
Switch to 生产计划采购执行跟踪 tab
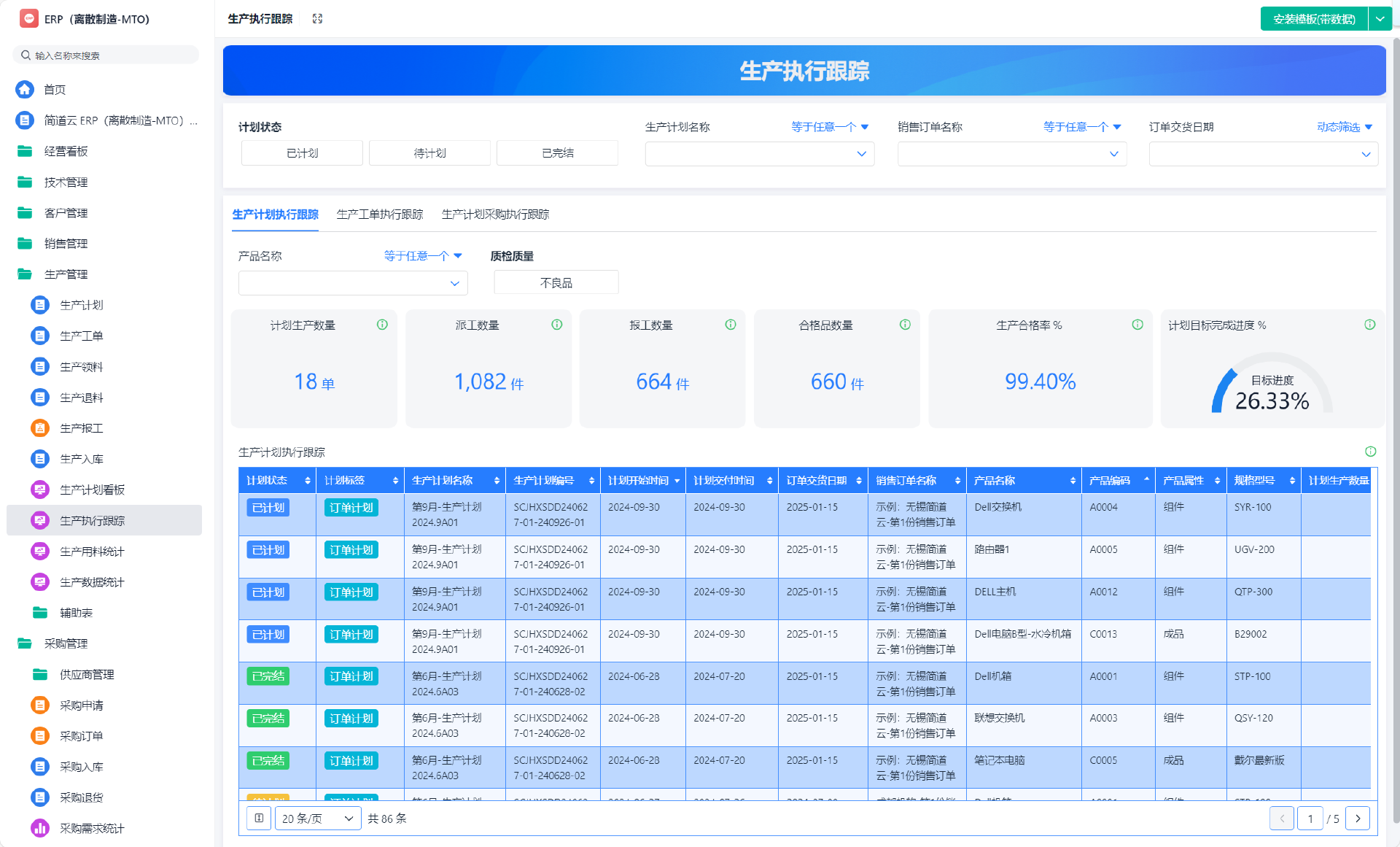(x=495, y=214)
